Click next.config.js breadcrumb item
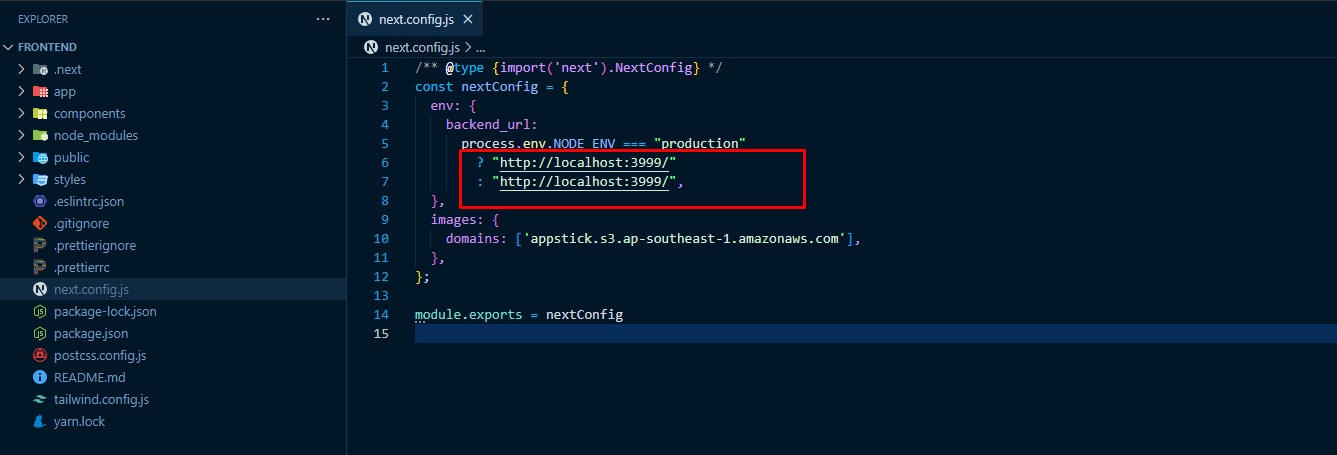The image size is (1337, 455). coord(422,47)
